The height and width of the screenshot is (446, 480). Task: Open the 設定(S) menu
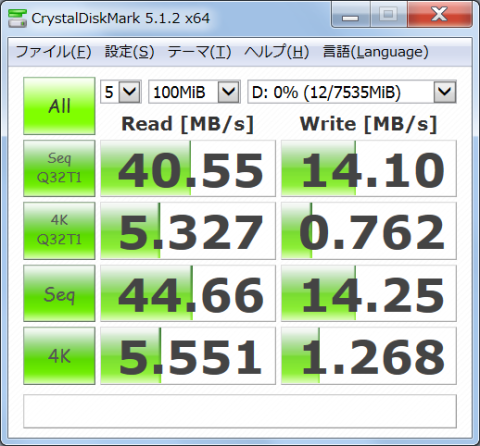click(129, 52)
